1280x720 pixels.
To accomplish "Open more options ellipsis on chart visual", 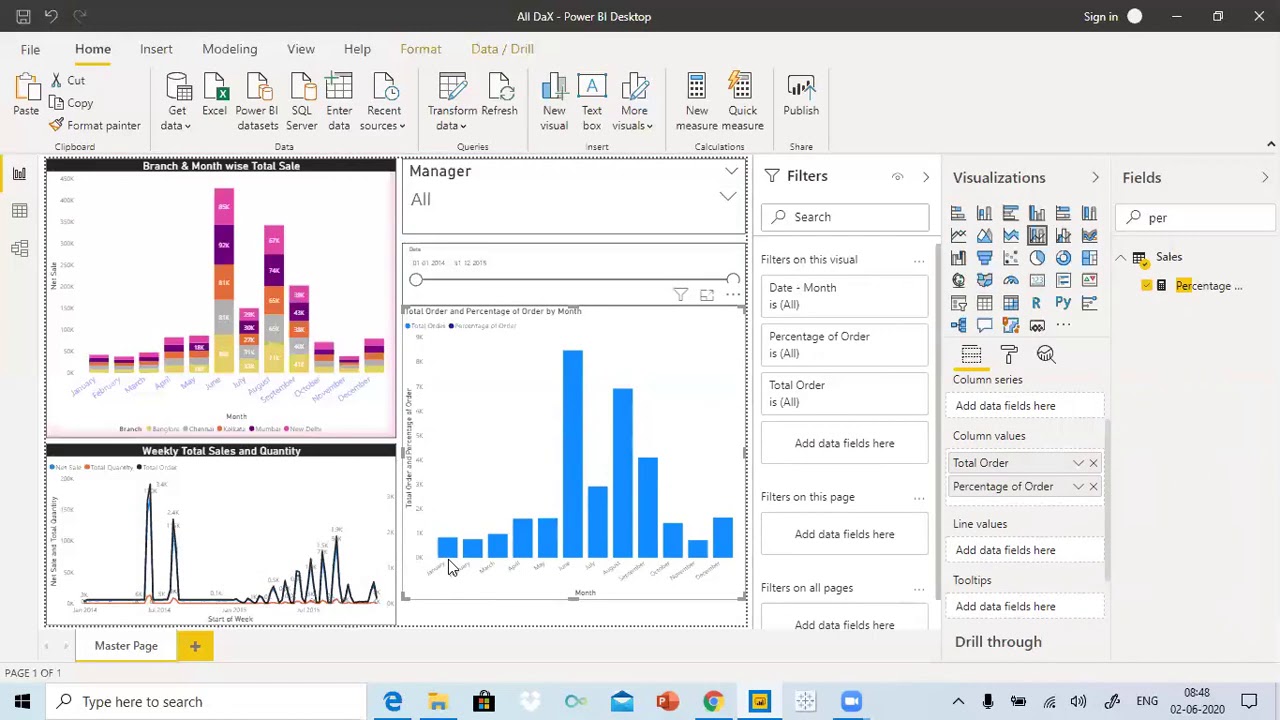I will point(733,294).
